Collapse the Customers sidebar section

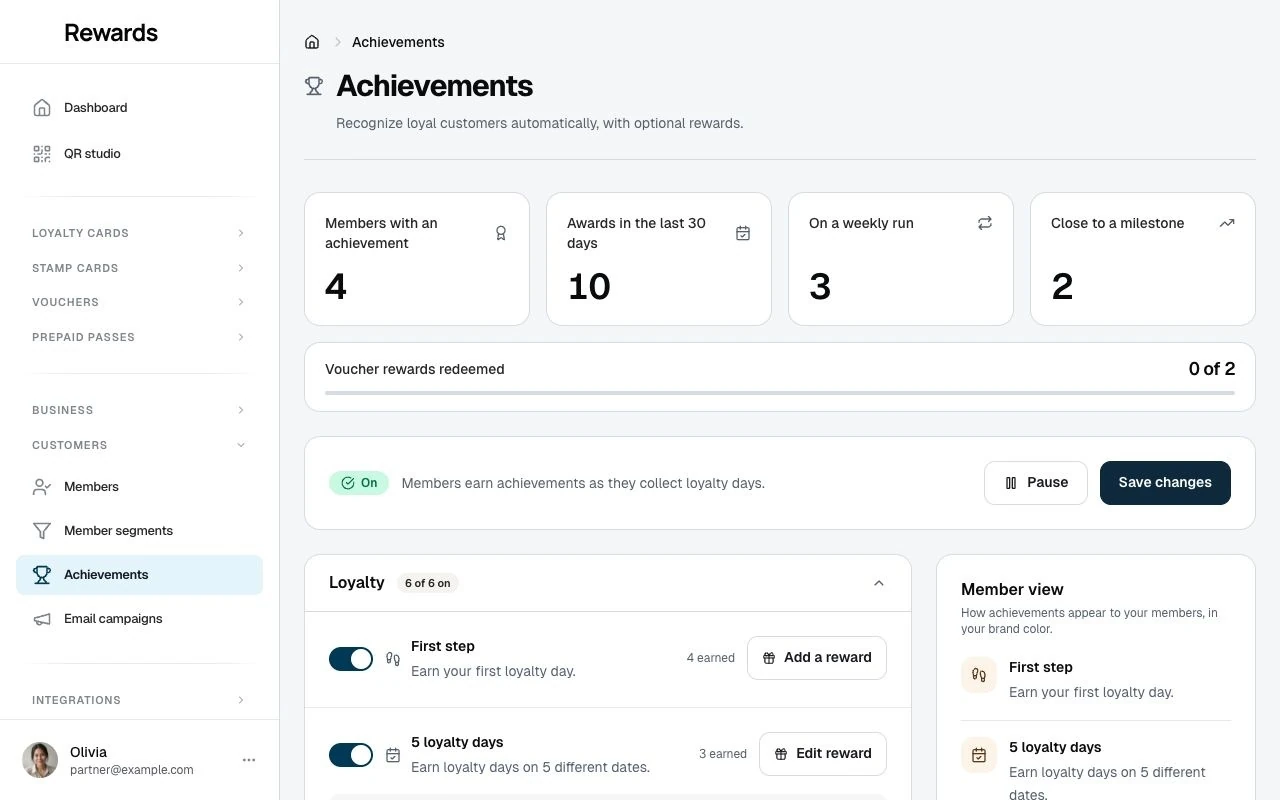(139, 445)
